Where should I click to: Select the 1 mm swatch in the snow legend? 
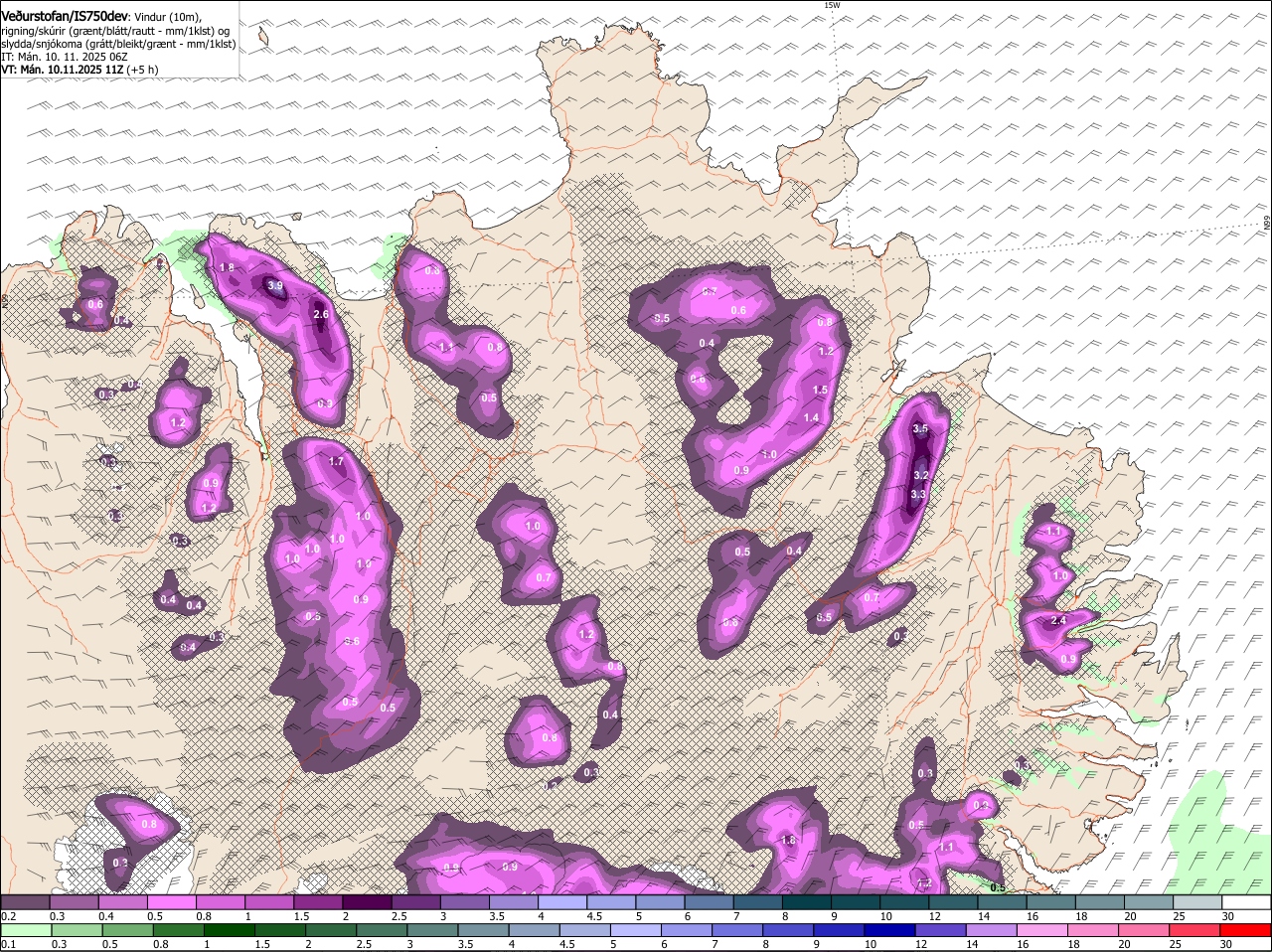tap(269, 901)
